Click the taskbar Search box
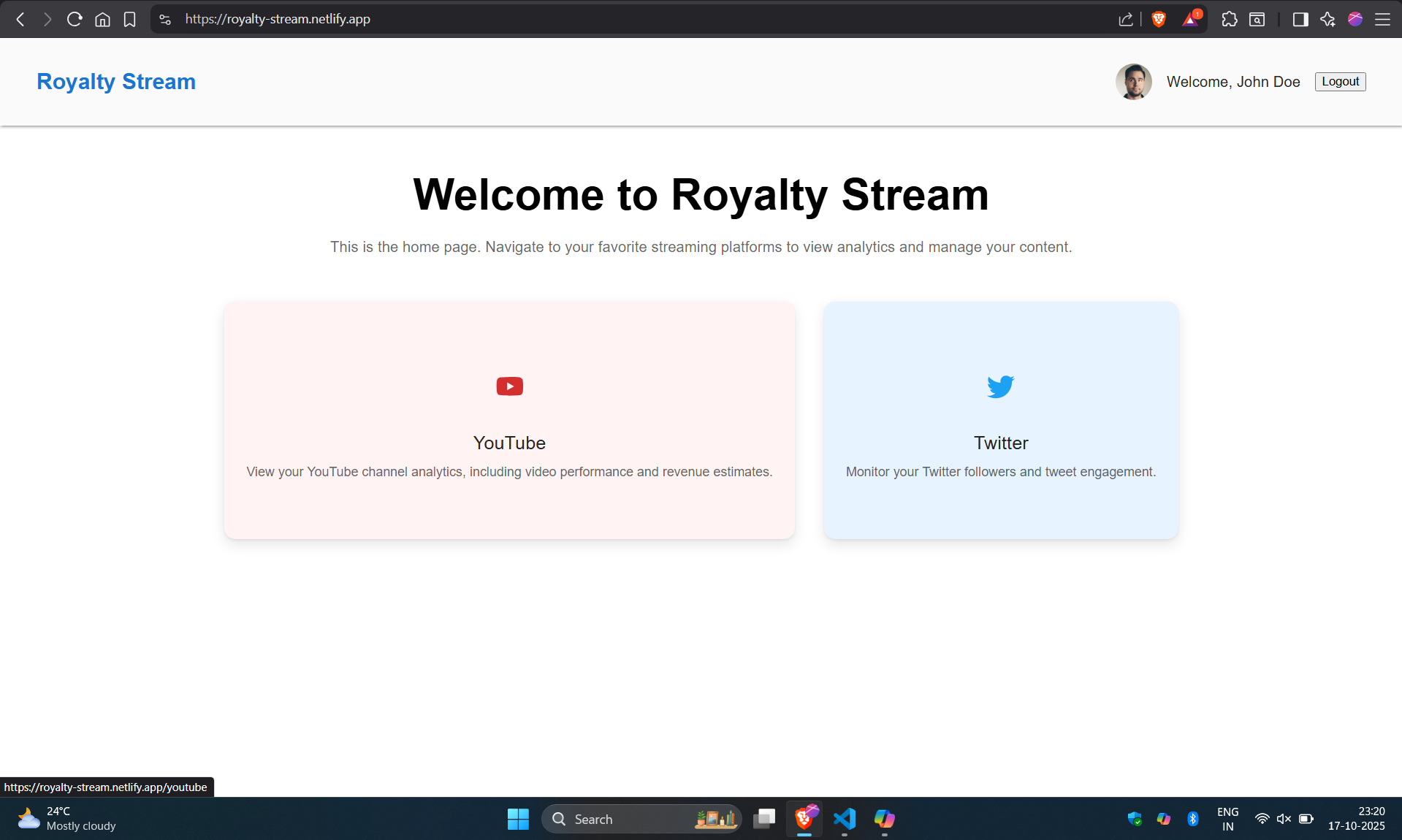The height and width of the screenshot is (840, 1402). 641,819
